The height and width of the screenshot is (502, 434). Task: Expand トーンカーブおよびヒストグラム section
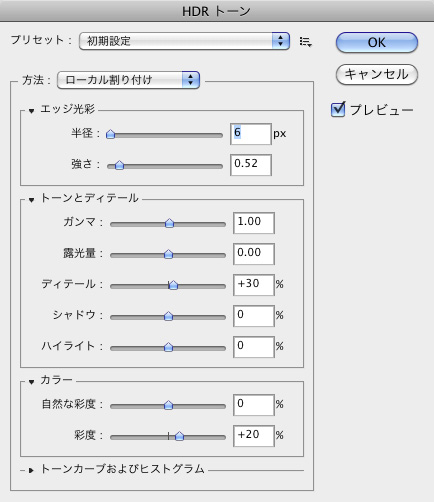[31, 470]
